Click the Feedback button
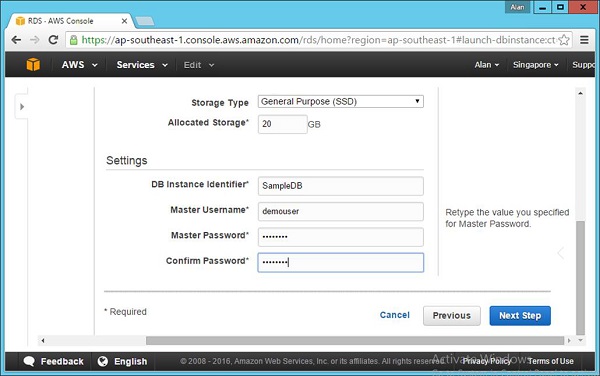Viewport: 600px width, 376px height. (x=54, y=361)
